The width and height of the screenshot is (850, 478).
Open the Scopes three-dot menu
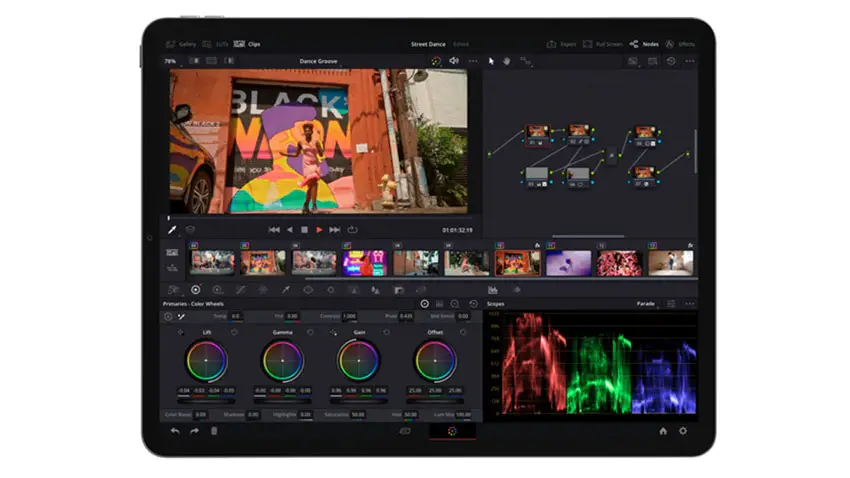coord(690,304)
